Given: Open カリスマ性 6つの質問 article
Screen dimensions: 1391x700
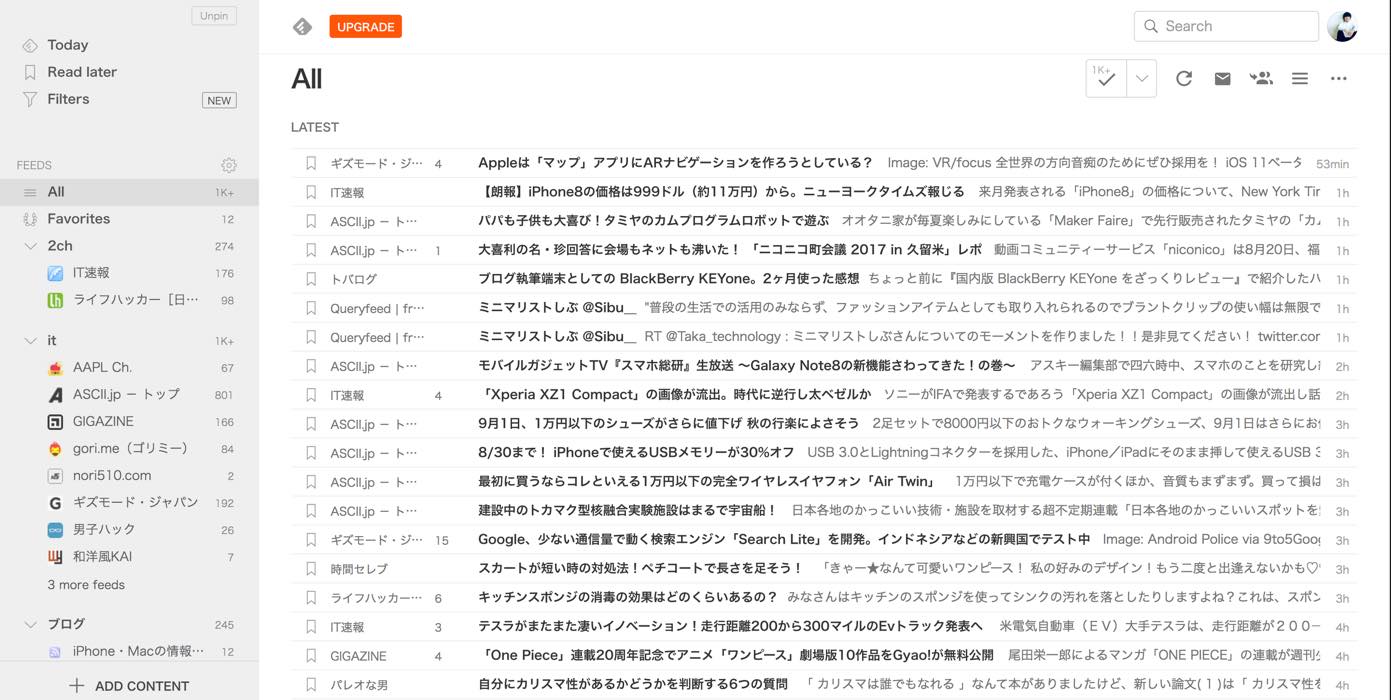Looking at the screenshot, I should (633, 685).
